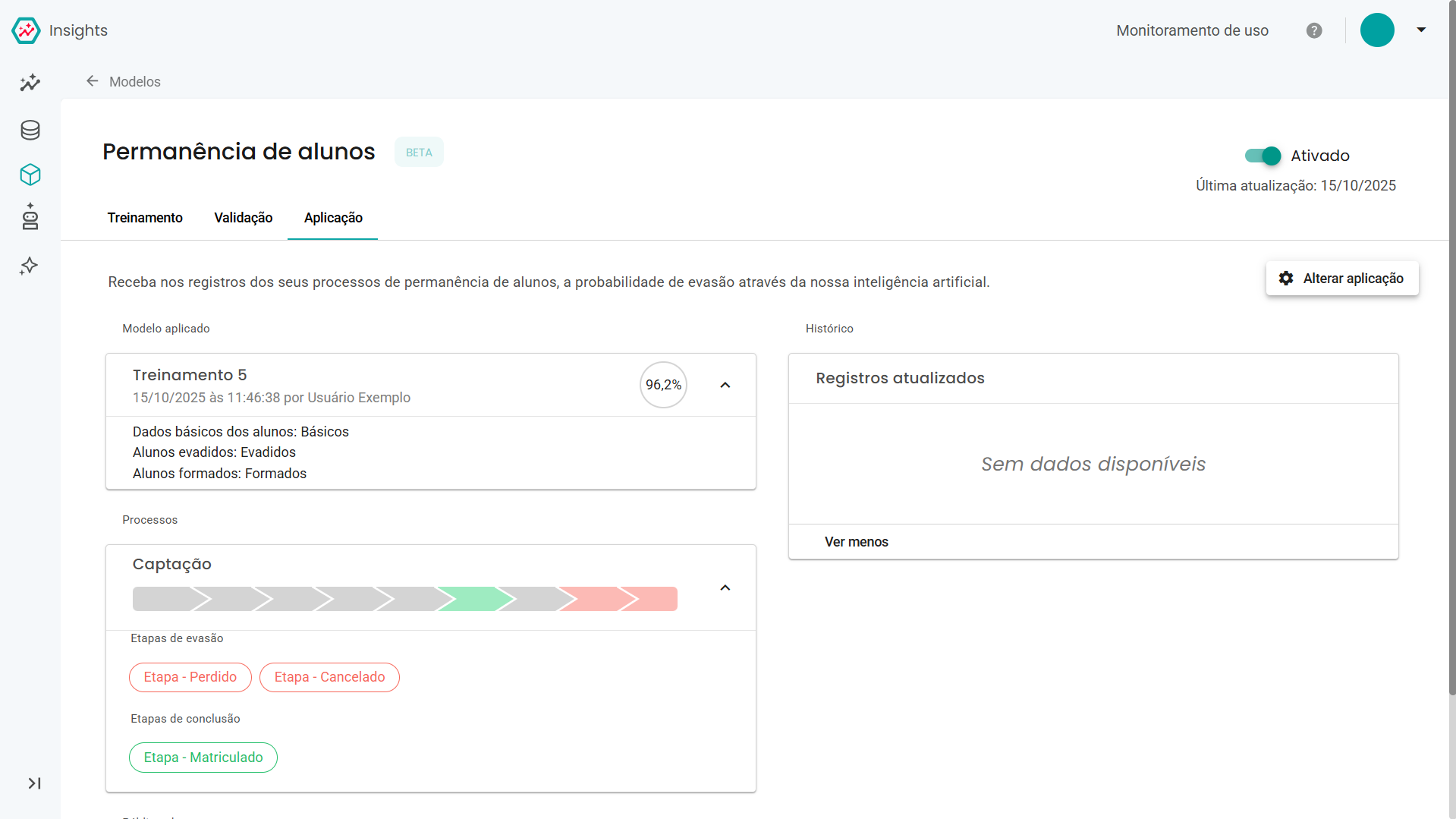Open the robot assistant sidebar icon
Viewport: 1456px width, 819px height.
pyautogui.click(x=30, y=216)
